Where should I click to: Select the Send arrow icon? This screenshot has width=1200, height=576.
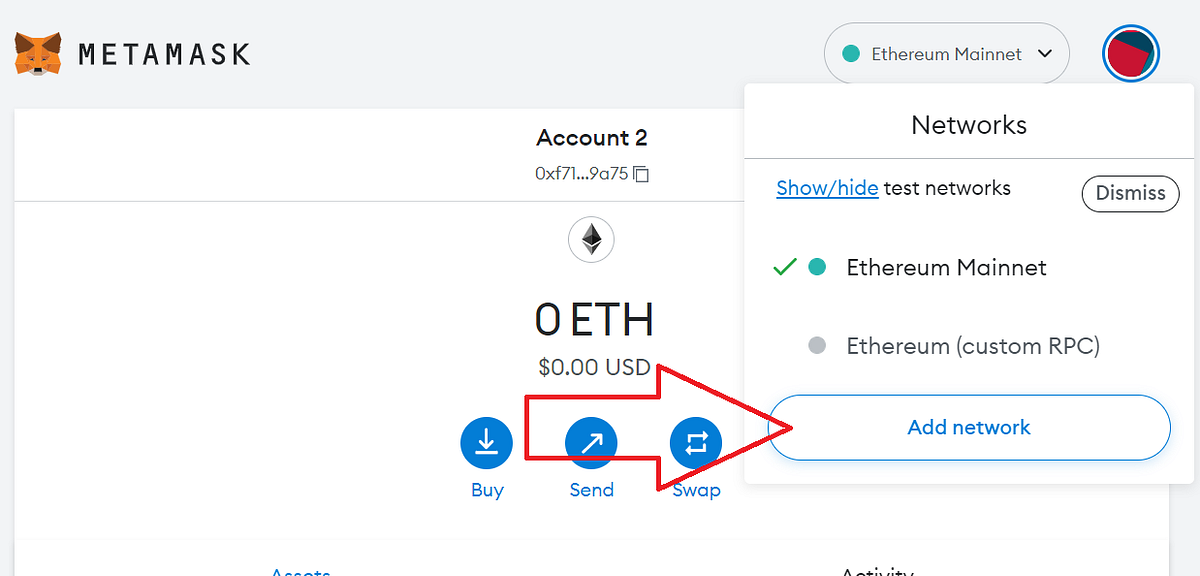coord(591,441)
